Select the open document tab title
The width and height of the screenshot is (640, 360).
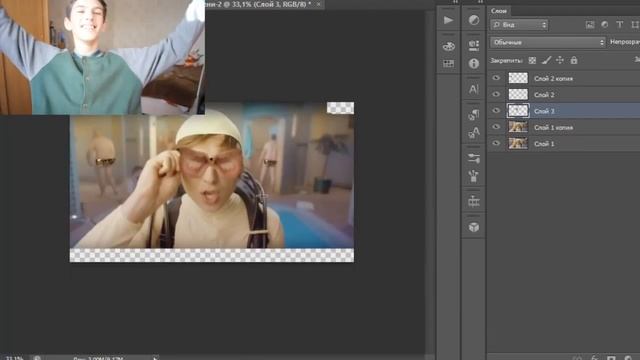coord(258,4)
